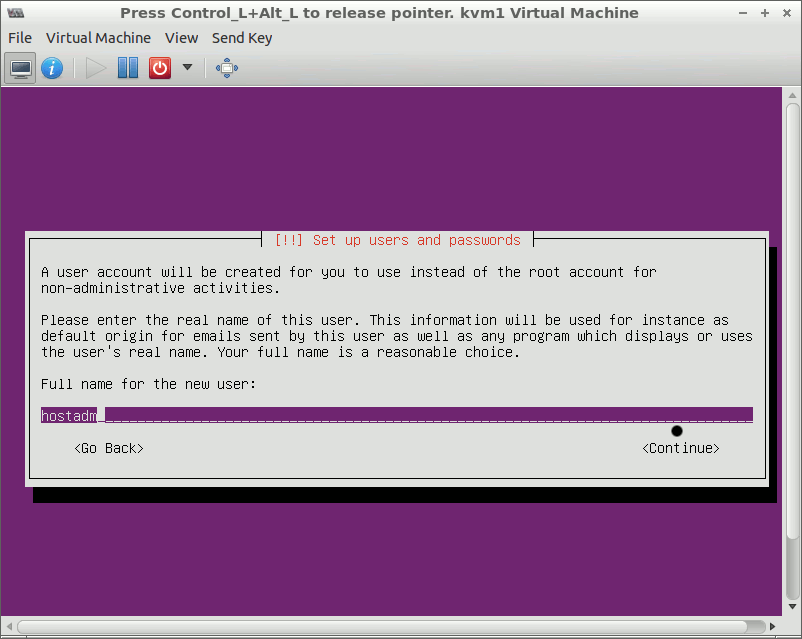Click the scroll down arrow
This screenshot has height=639, width=802.
coord(792,609)
